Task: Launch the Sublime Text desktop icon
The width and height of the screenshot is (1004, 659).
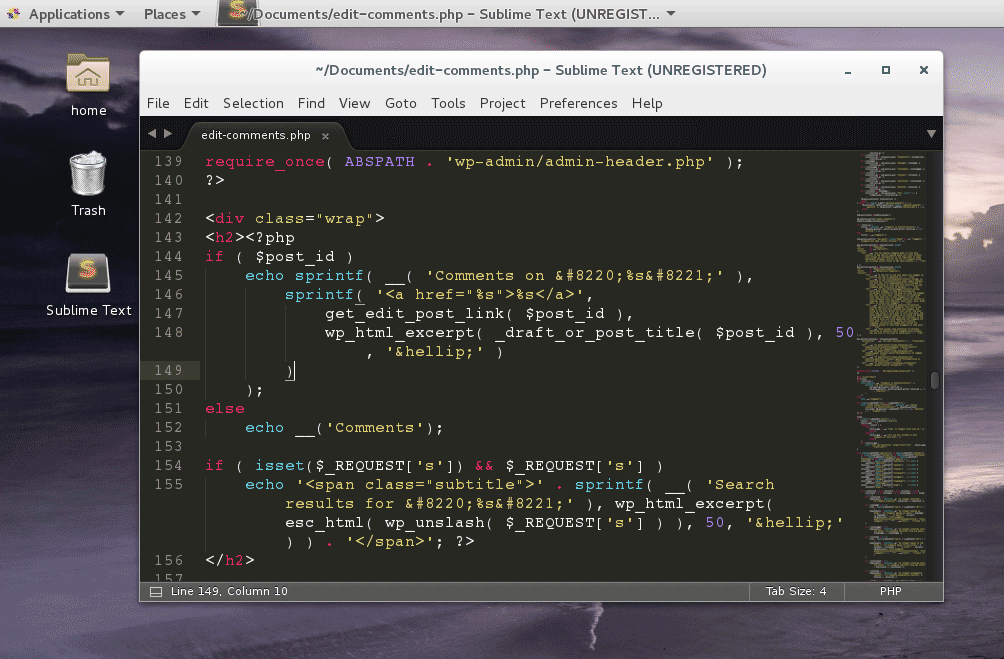Action: click(88, 284)
